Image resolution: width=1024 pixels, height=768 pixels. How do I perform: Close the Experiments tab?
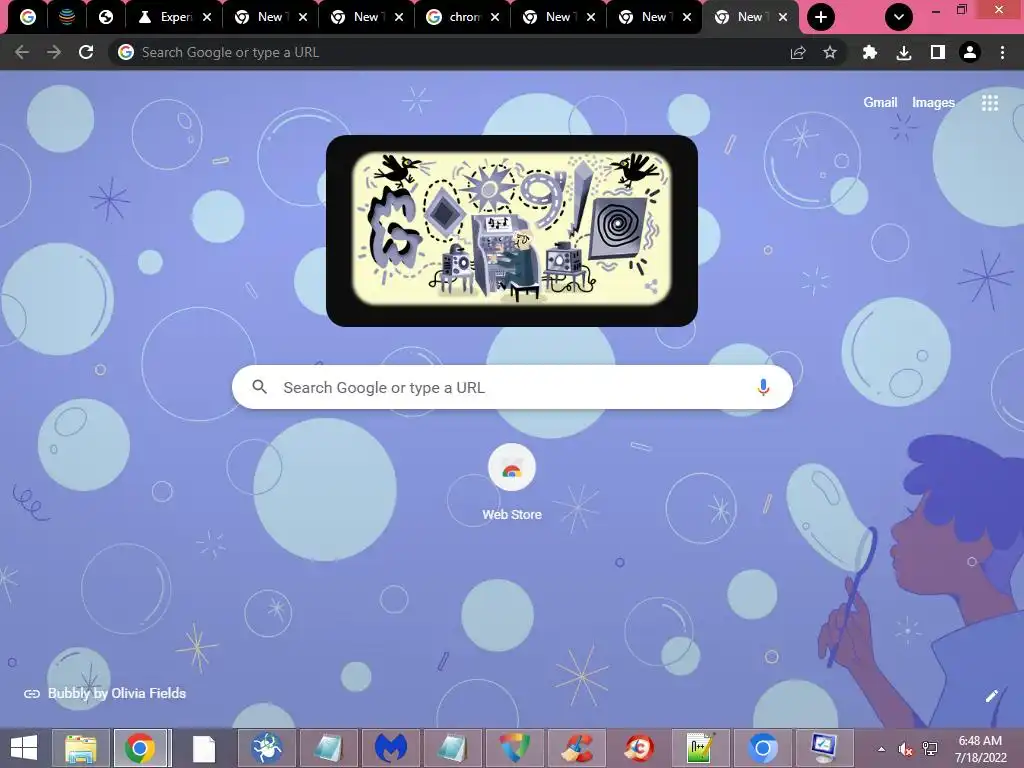tap(207, 17)
